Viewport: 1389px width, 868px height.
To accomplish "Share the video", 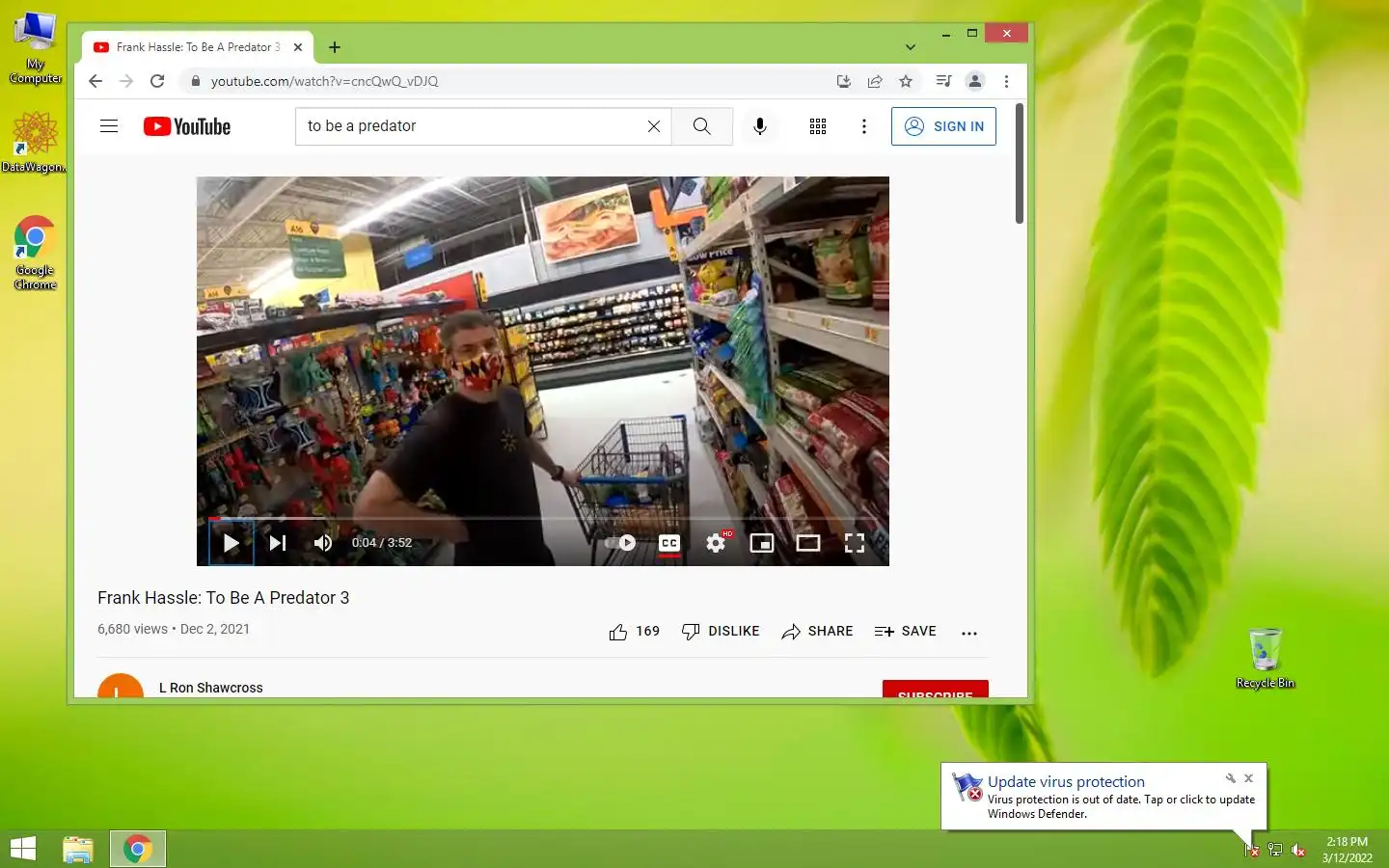I will click(817, 632).
